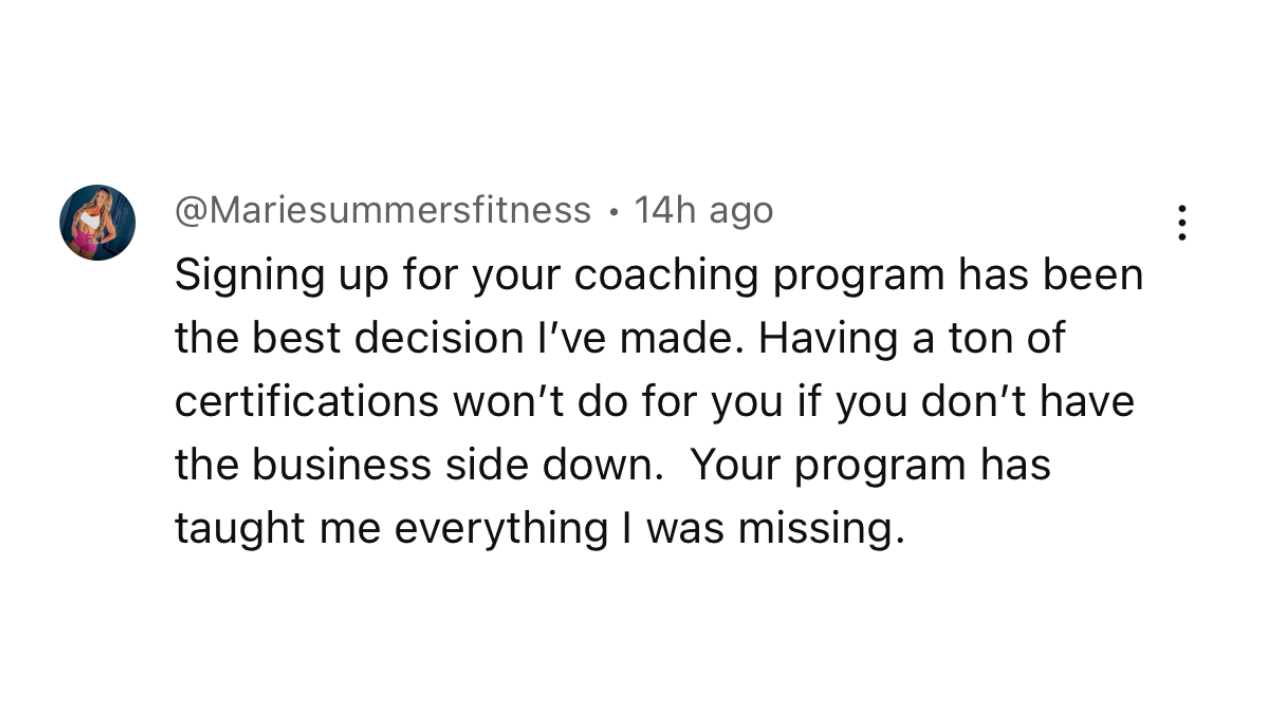Click the dot separator beside the username
The width and height of the screenshot is (1280, 720).
click(x=613, y=212)
